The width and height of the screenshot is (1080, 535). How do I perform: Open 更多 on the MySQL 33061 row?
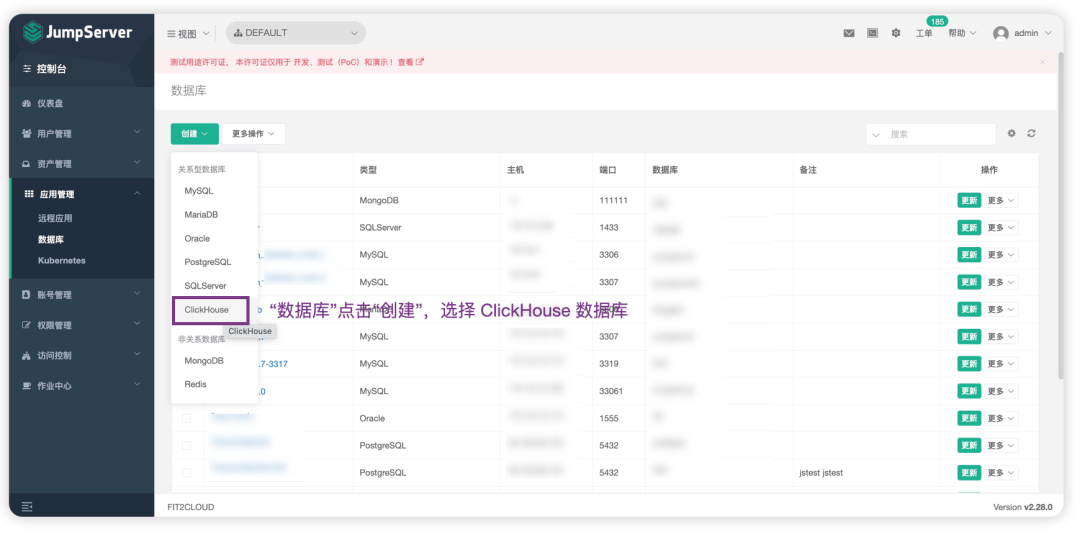1001,391
